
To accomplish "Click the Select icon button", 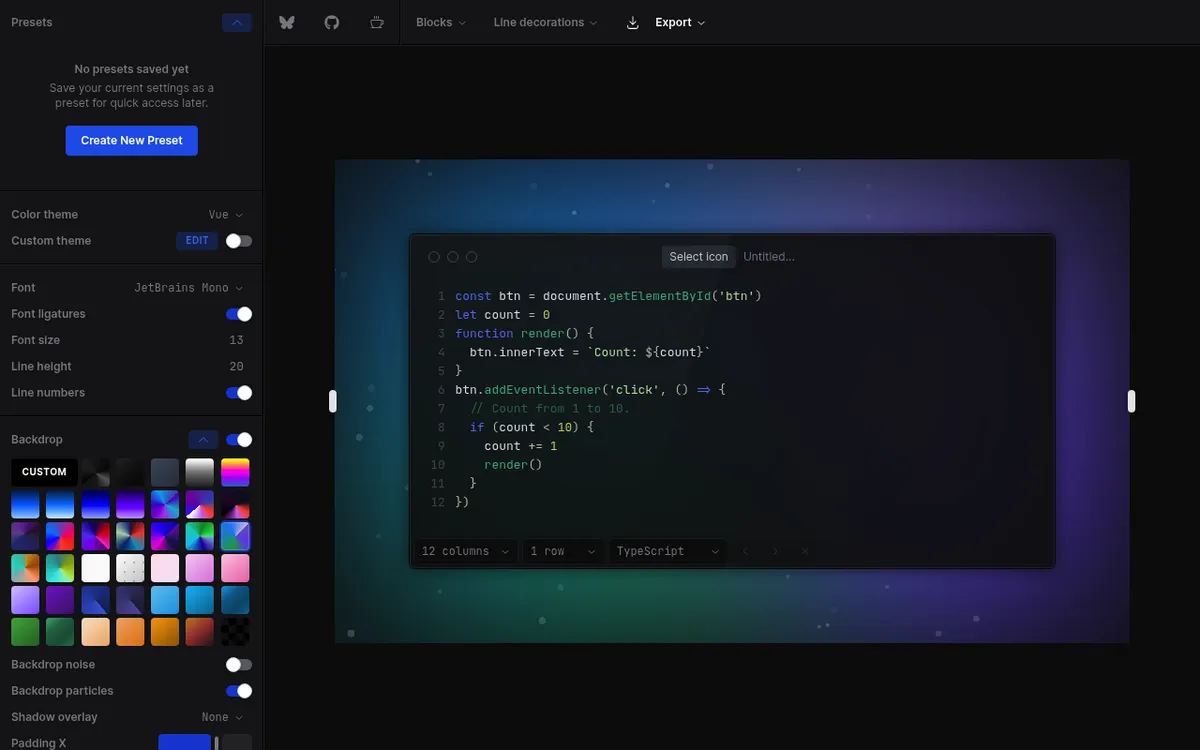I will pos(699,257).
